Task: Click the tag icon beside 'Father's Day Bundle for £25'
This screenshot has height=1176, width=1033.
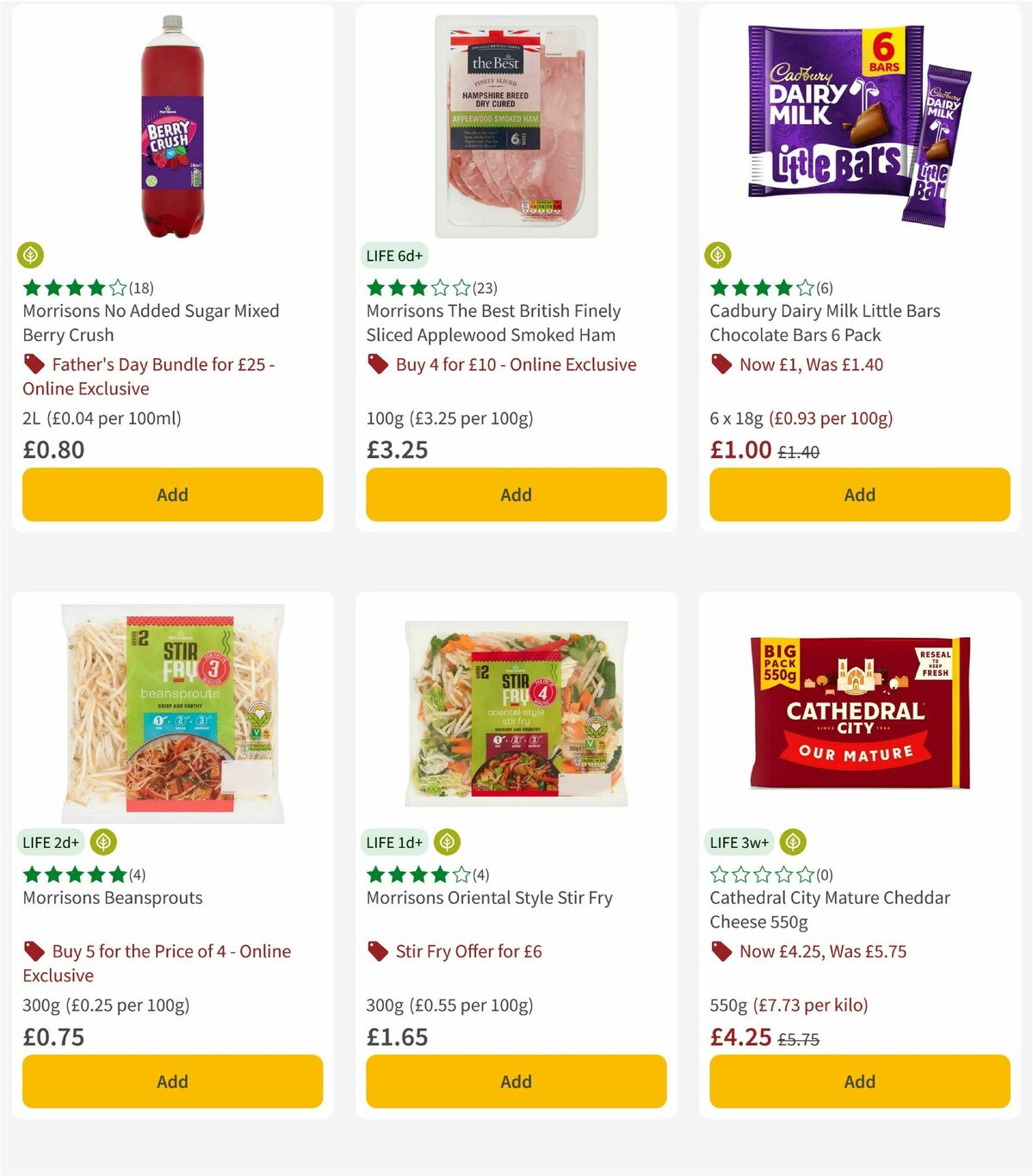Action: 34,364
